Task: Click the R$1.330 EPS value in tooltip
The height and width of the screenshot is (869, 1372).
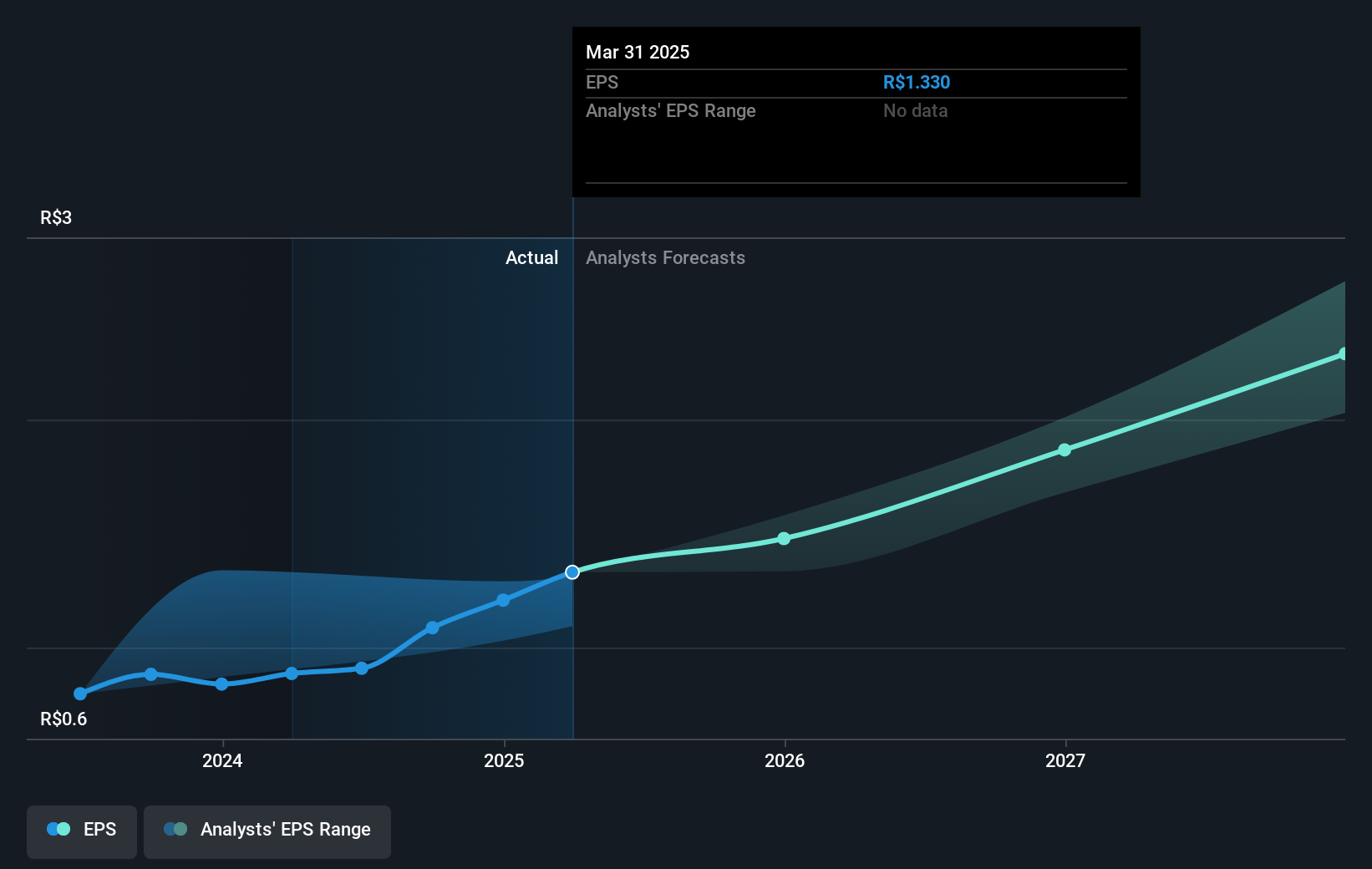Action: click(x=917, y=82)
